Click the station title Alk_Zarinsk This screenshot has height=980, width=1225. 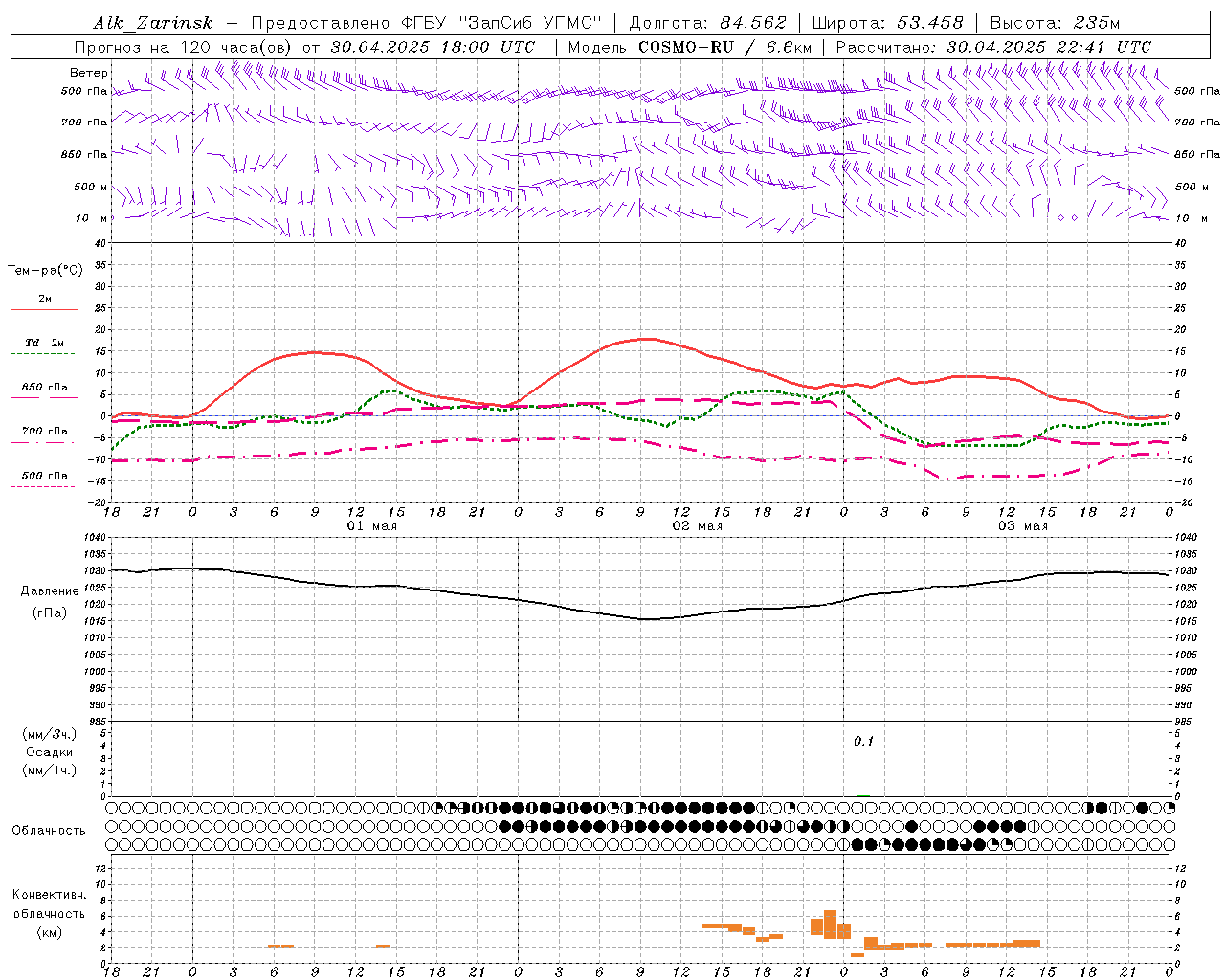pos(153,23)
